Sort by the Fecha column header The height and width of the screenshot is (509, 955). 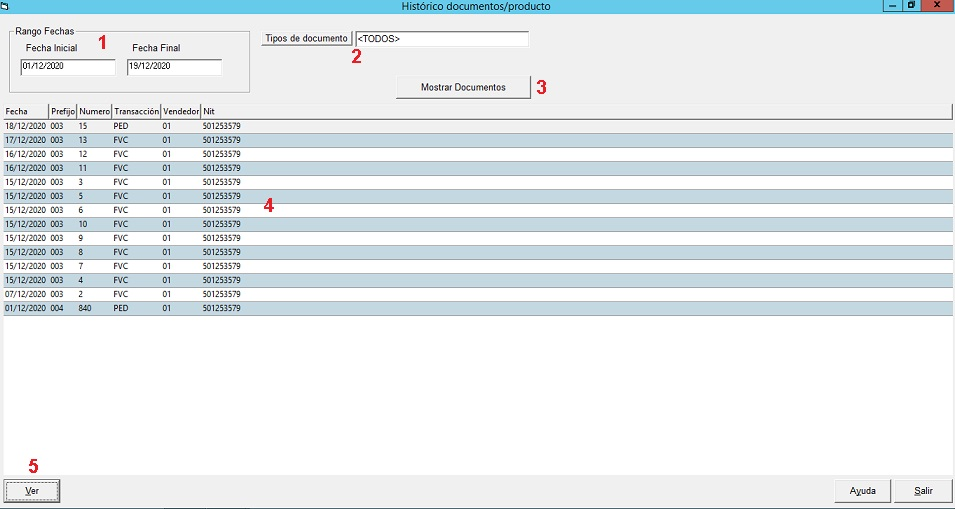tap(25, 112)
